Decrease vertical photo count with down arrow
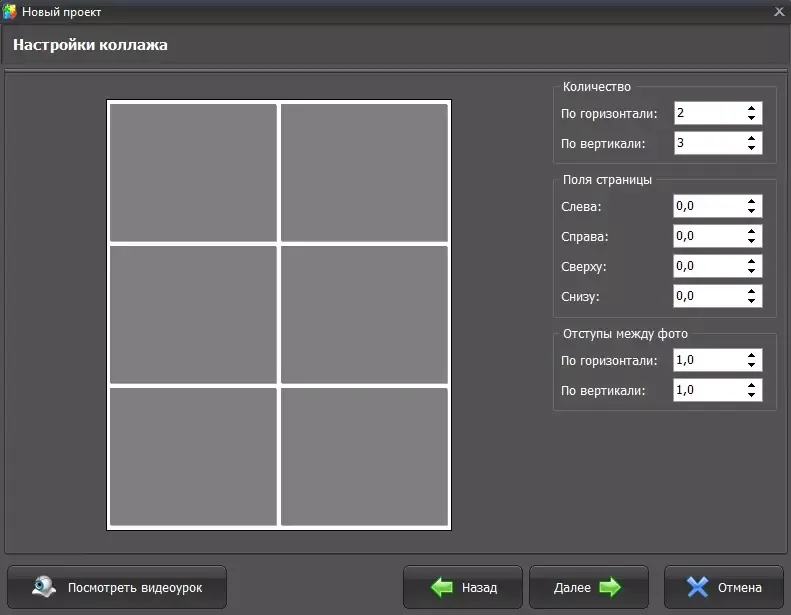This screenshot has width=791, height=615. pyautogui.click(x=751, y=148)
